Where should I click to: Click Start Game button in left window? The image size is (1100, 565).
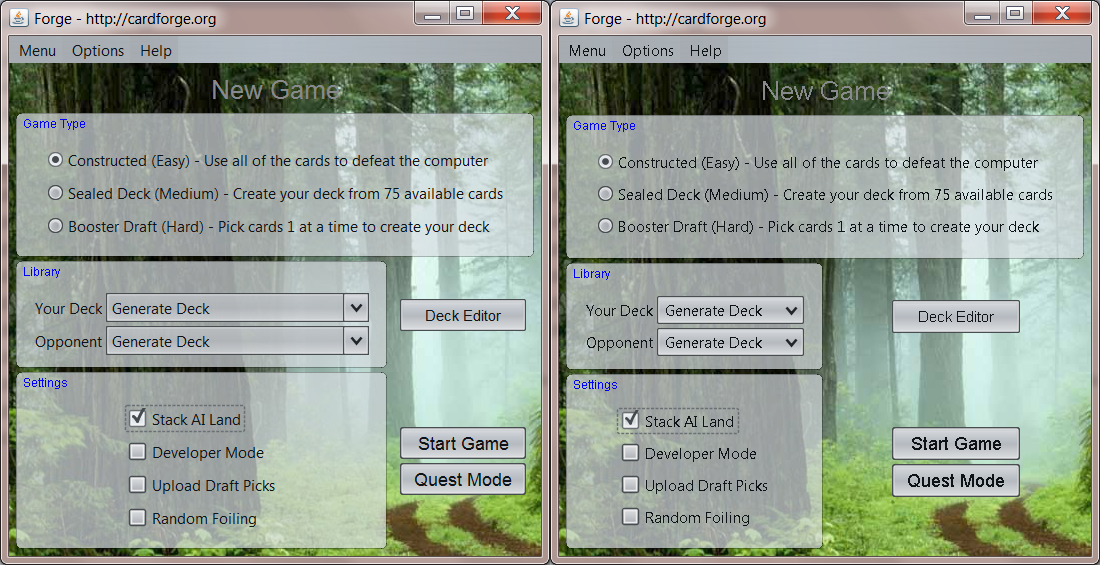463,444
